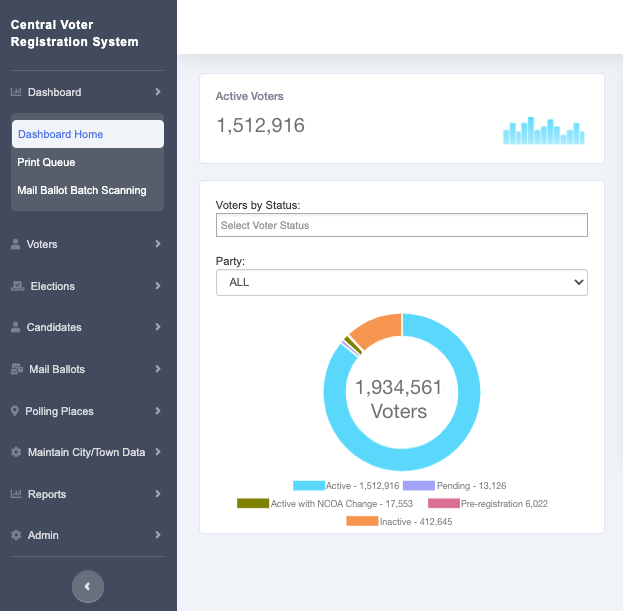Click the Dashboard chart icon in sidebar
Screen dimensions: 623x612
pos(16,93)
